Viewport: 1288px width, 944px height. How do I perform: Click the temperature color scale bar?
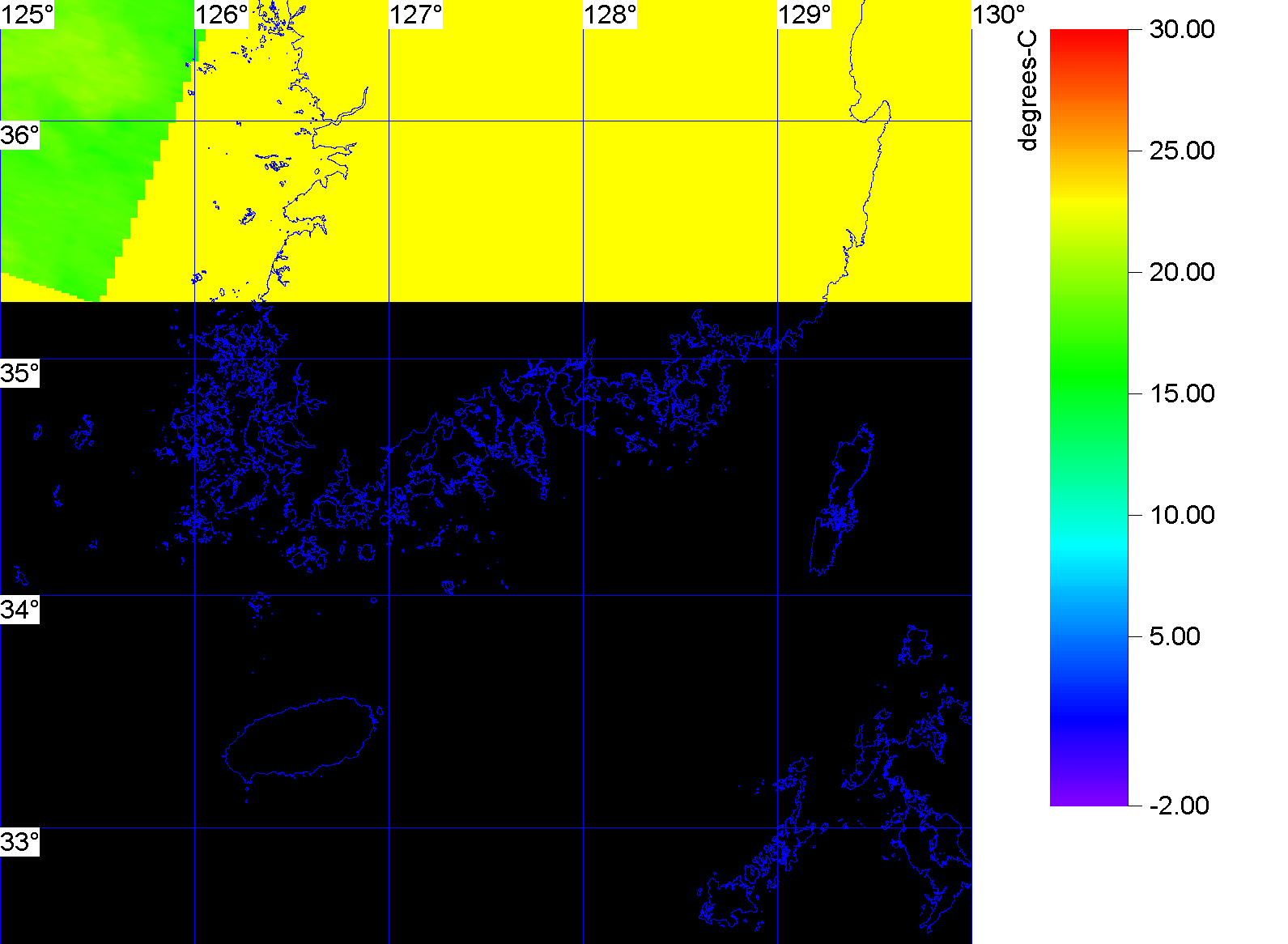(x=1089, y=418)
